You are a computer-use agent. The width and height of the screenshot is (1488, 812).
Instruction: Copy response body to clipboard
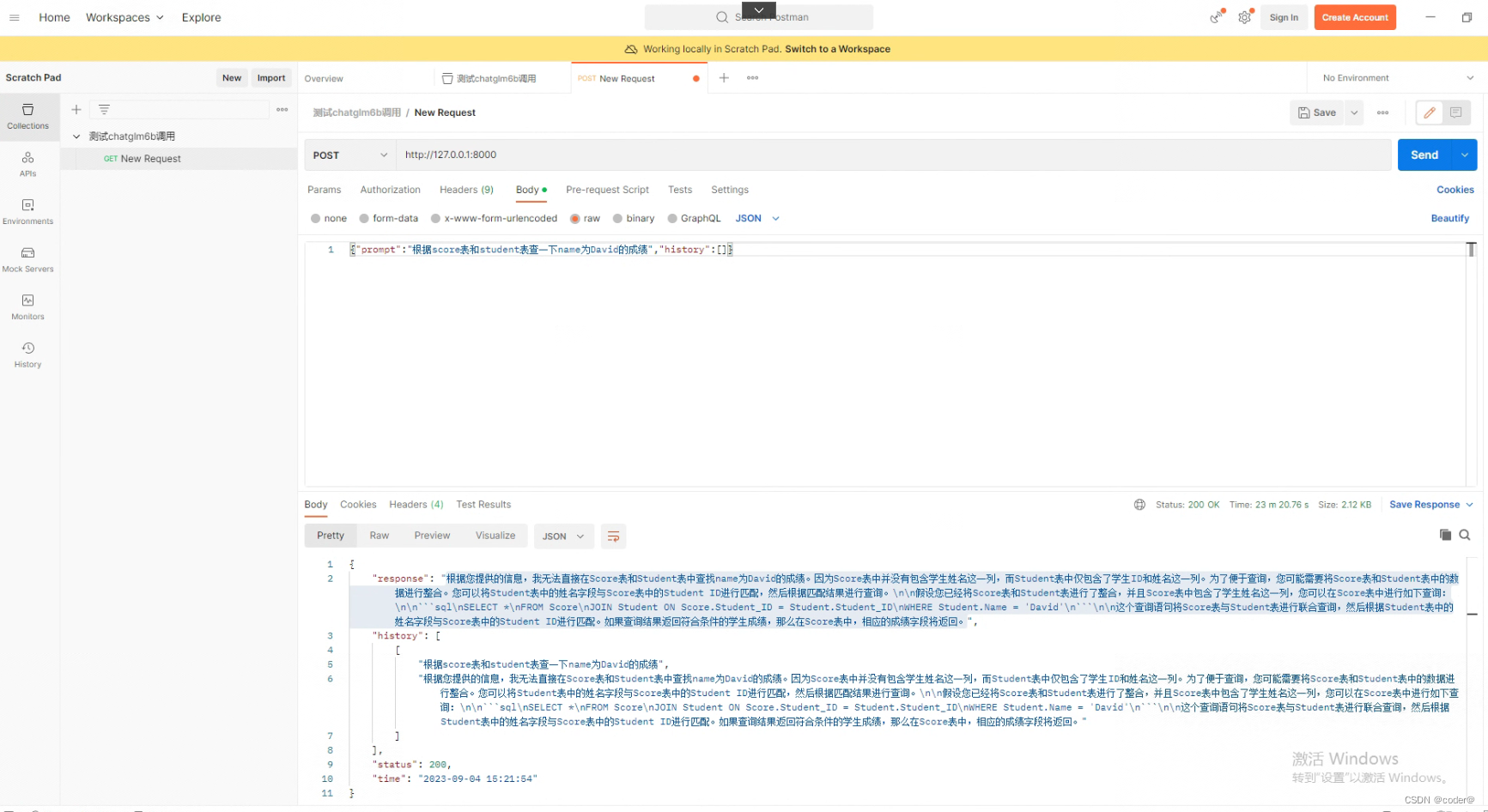[x=1445, y=535]
